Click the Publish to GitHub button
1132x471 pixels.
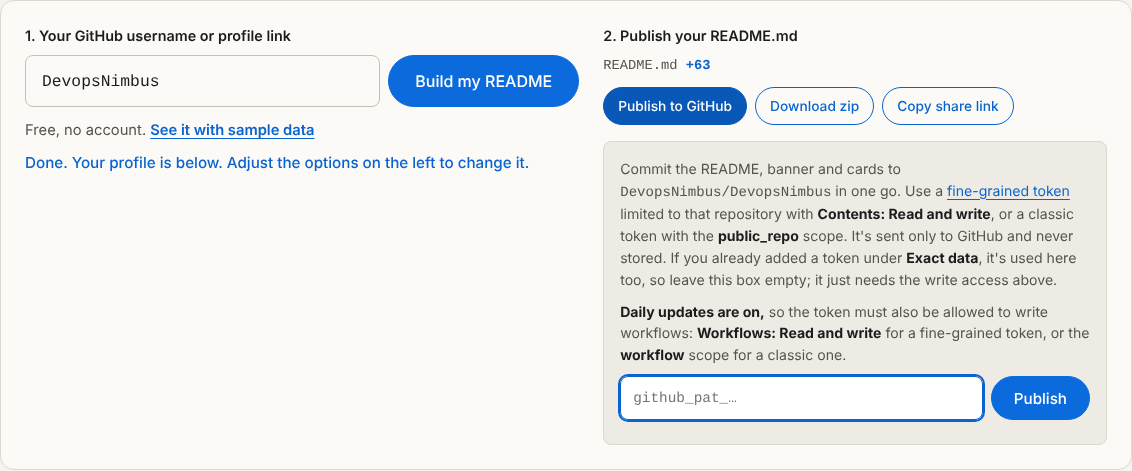[x=674, y=106]
